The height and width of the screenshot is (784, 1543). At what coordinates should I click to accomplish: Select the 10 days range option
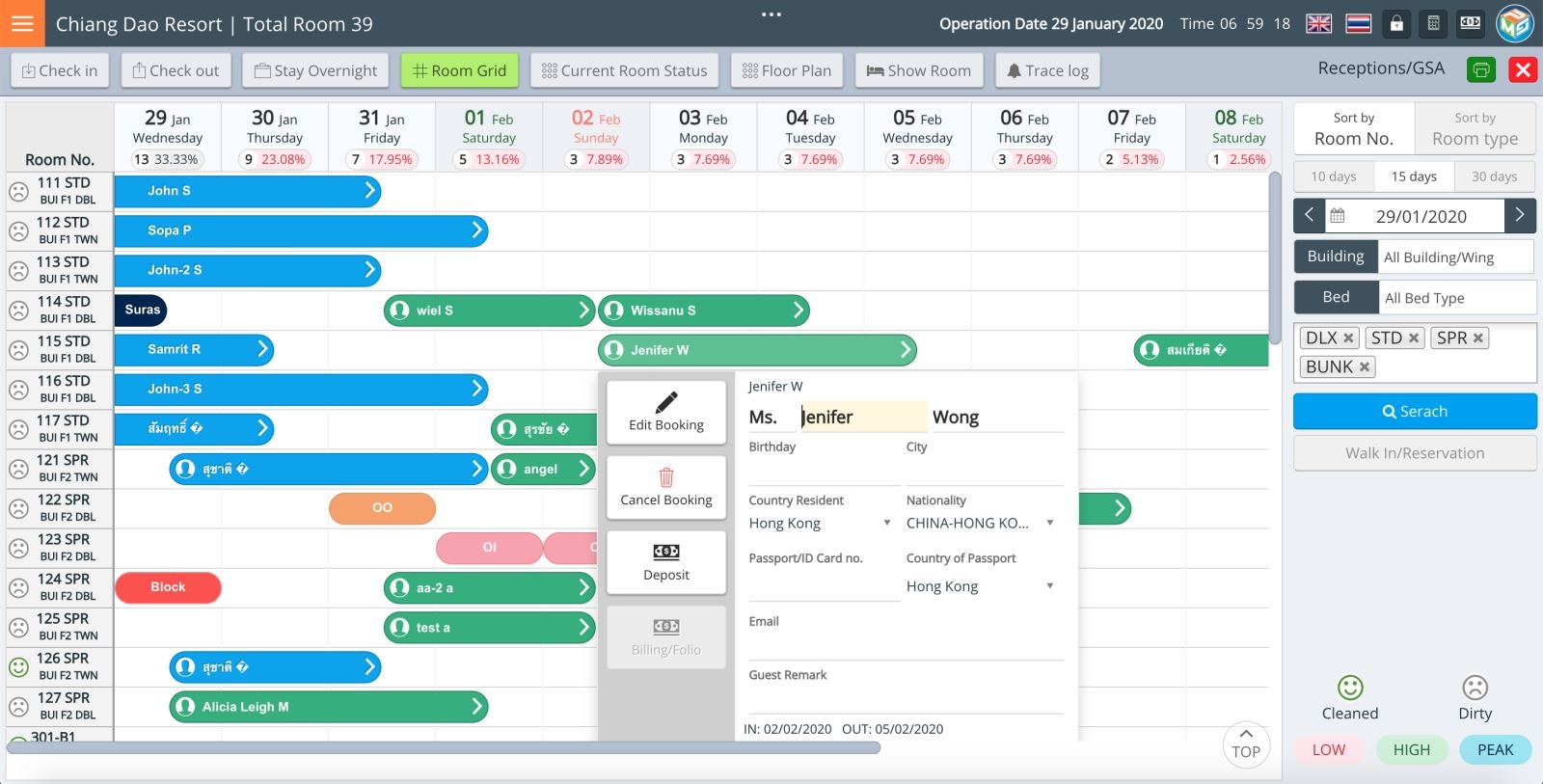[x=1333, y=176]
